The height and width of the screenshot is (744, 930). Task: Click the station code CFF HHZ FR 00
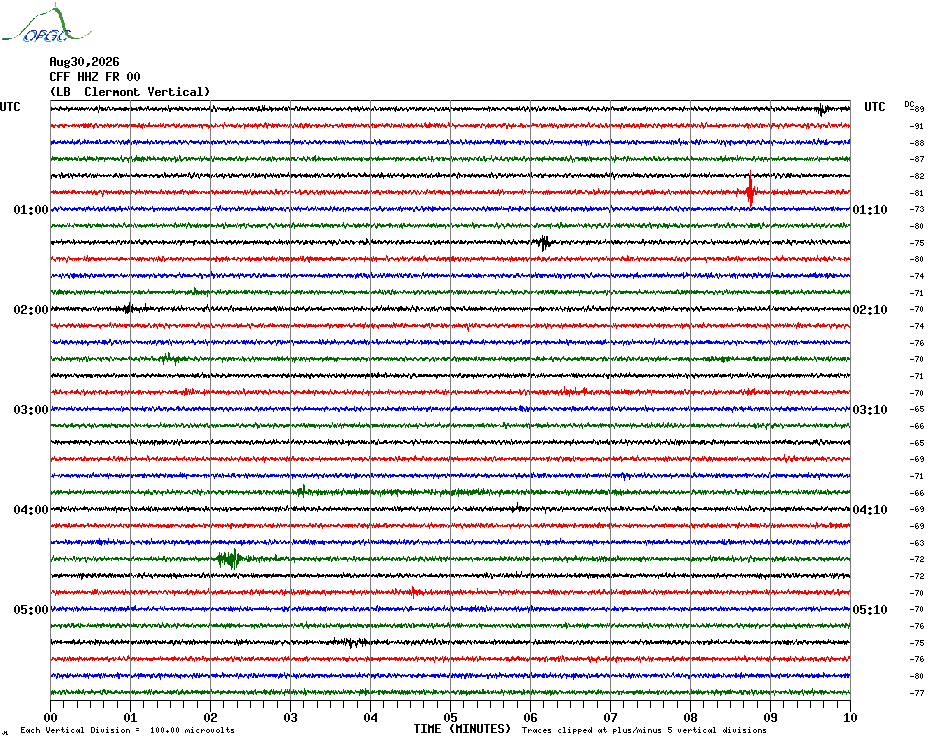pyautogui.click(x=95, y=77)
